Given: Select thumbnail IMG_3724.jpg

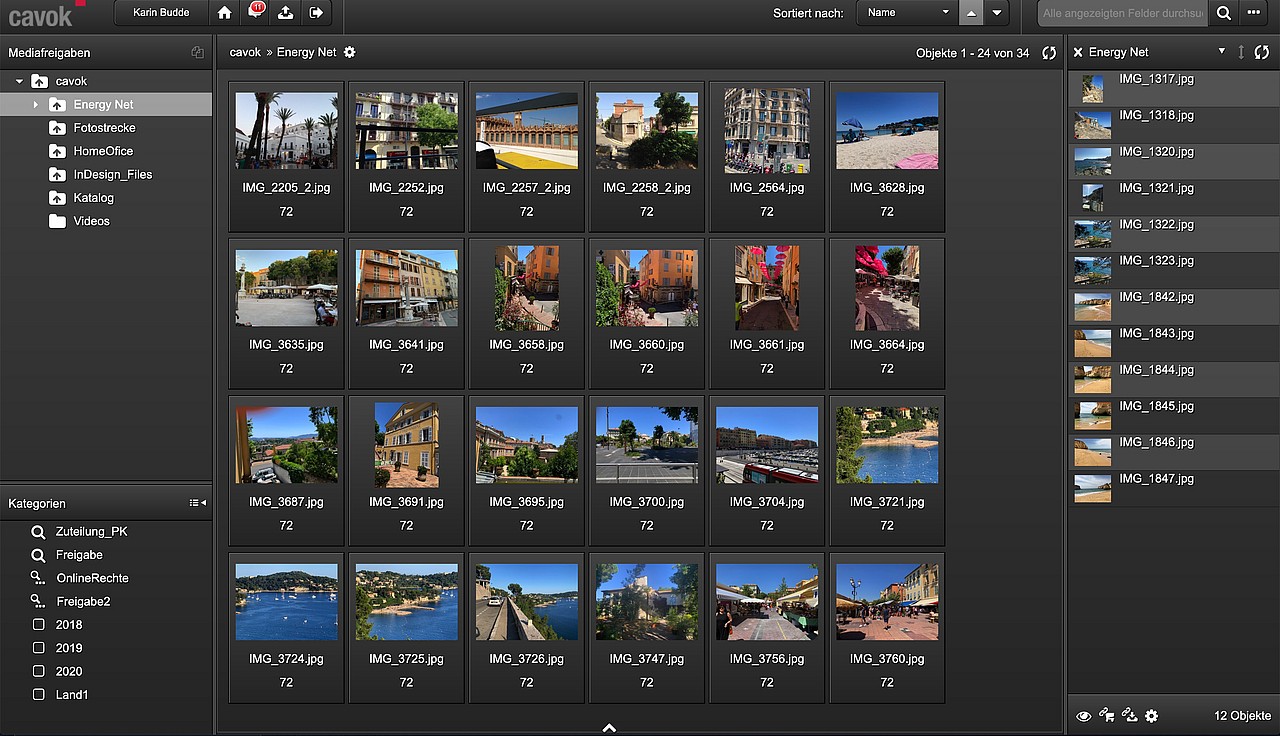Looking at the screenshot, I should click(286, 602).
